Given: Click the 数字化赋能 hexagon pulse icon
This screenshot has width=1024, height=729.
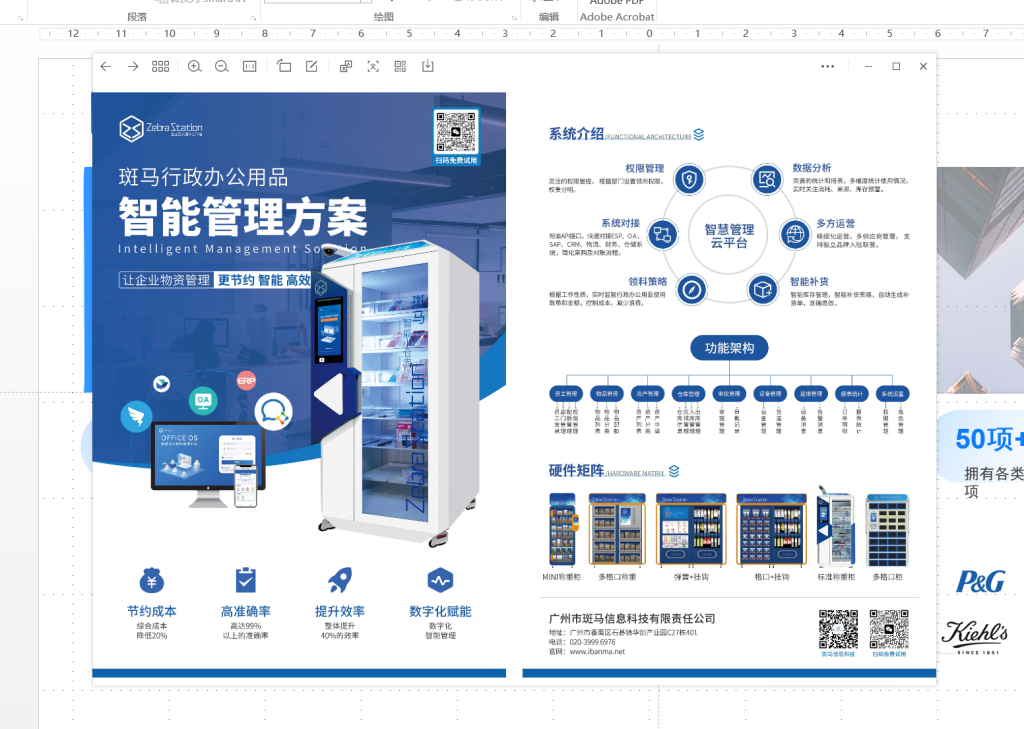Looking at the screenshot, I should (x=440, y=580).
